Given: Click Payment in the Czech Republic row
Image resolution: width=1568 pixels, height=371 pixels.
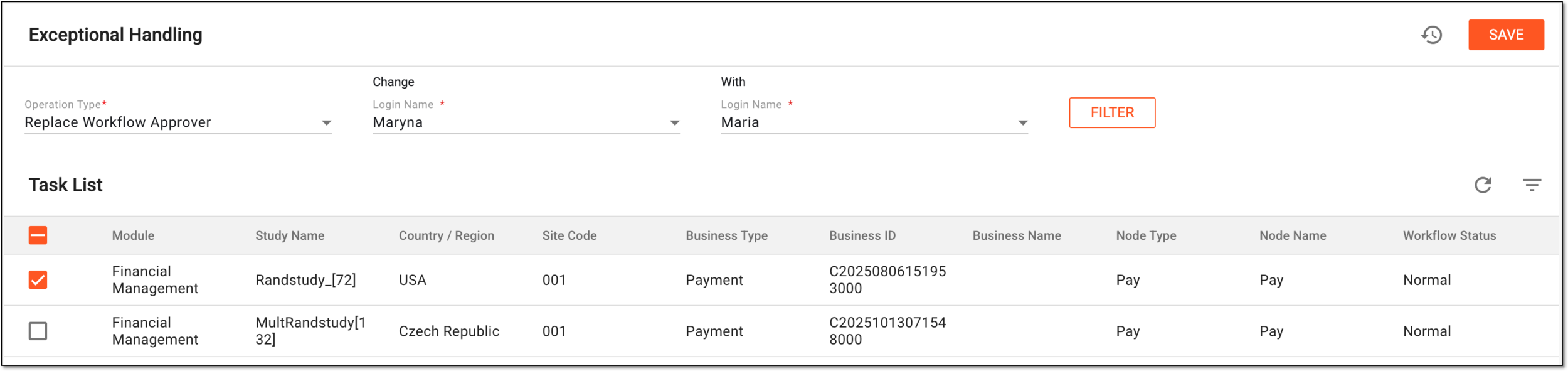Looking at the screenshot, I should tap(714, 331).
